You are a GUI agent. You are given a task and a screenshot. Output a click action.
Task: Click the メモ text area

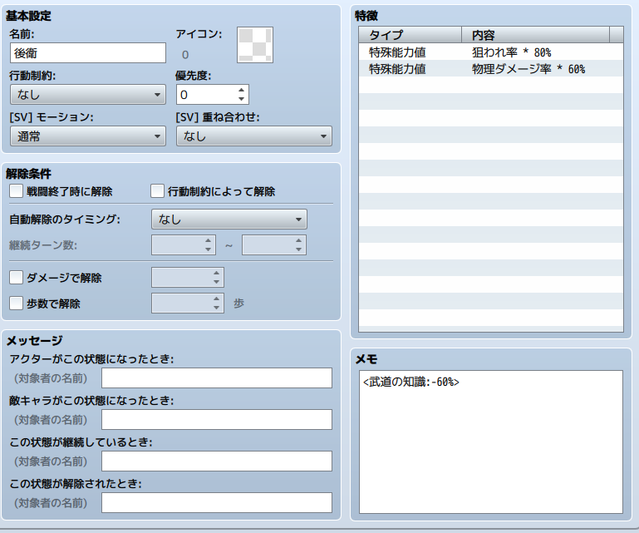tap(491, 442)
